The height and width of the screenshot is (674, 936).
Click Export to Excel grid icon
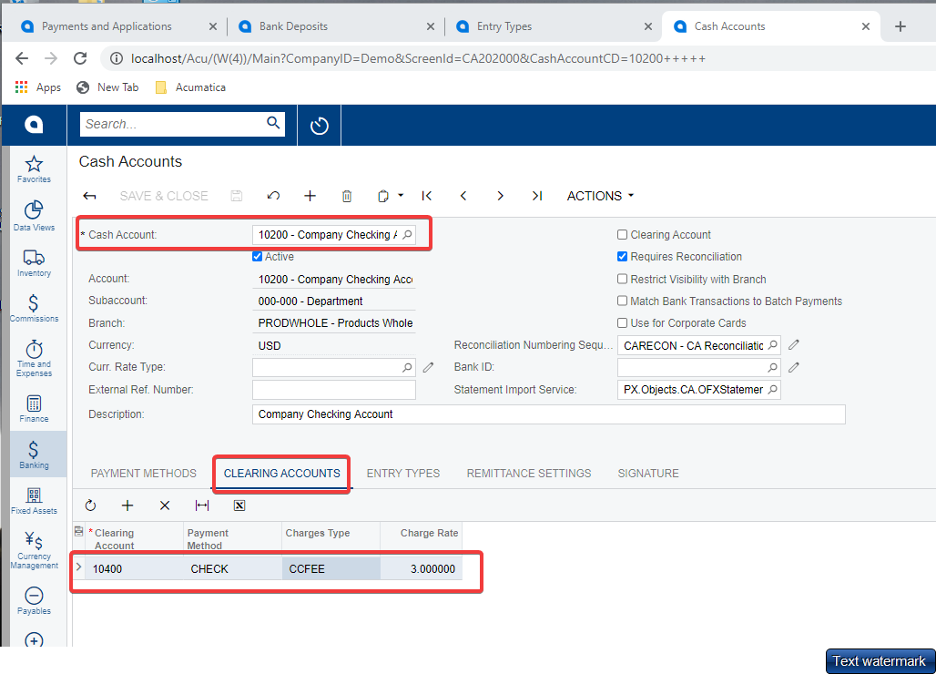click(240, 506)
